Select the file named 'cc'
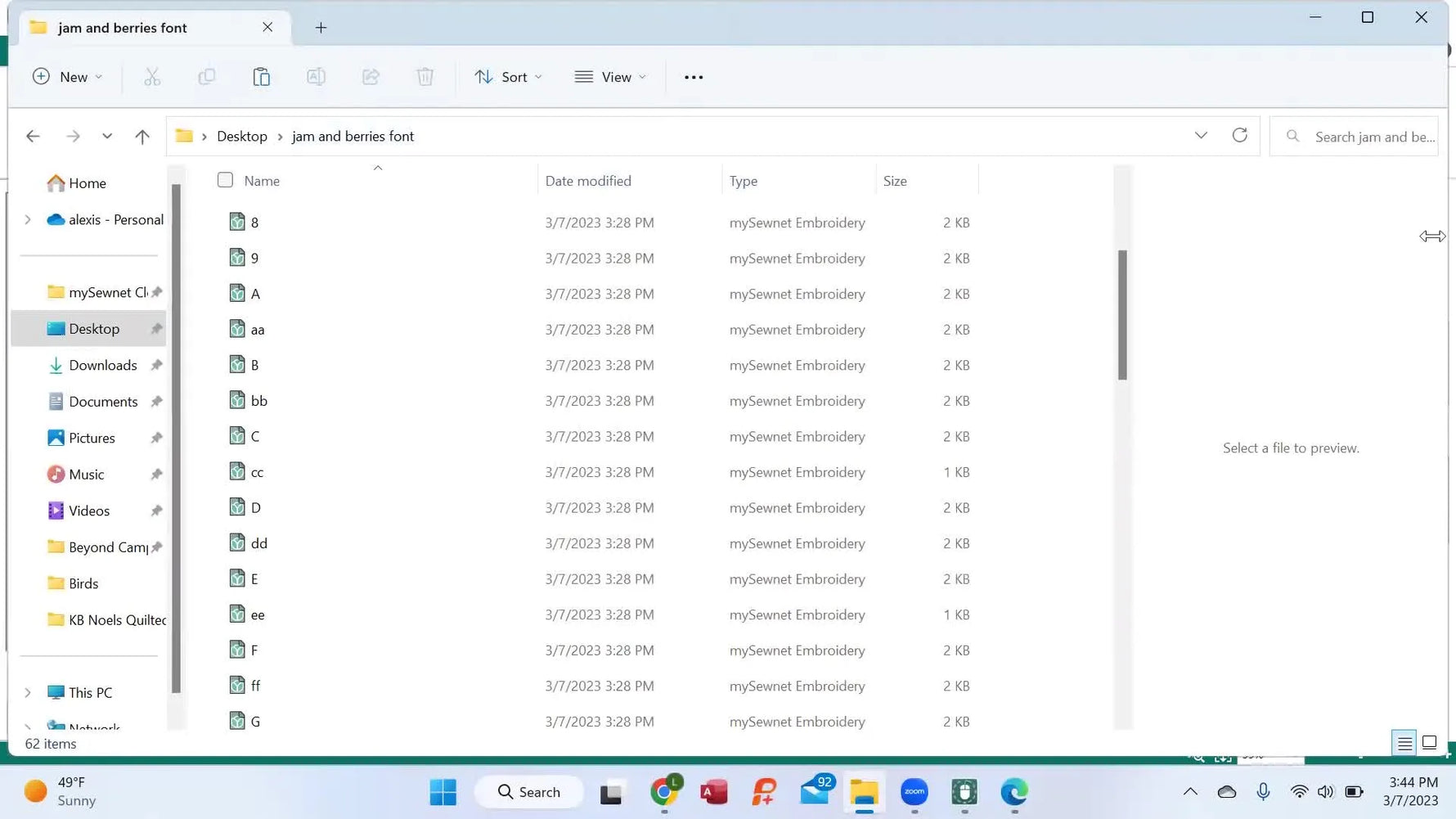 257,472
